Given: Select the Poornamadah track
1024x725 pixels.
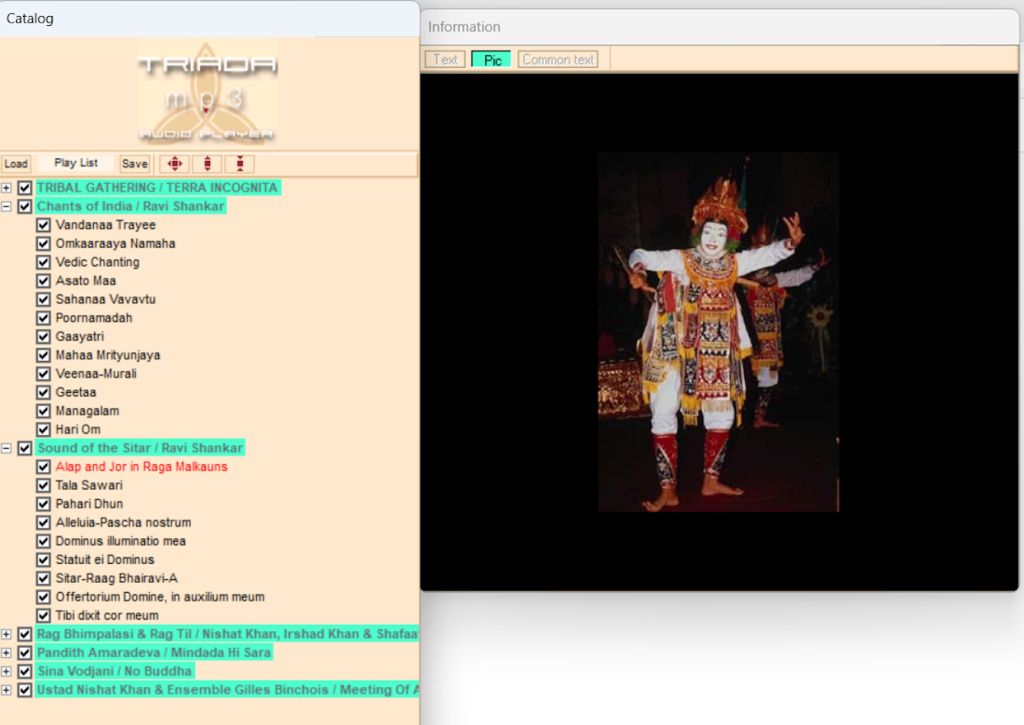Looking at the screenshot, I should (94, 318).
